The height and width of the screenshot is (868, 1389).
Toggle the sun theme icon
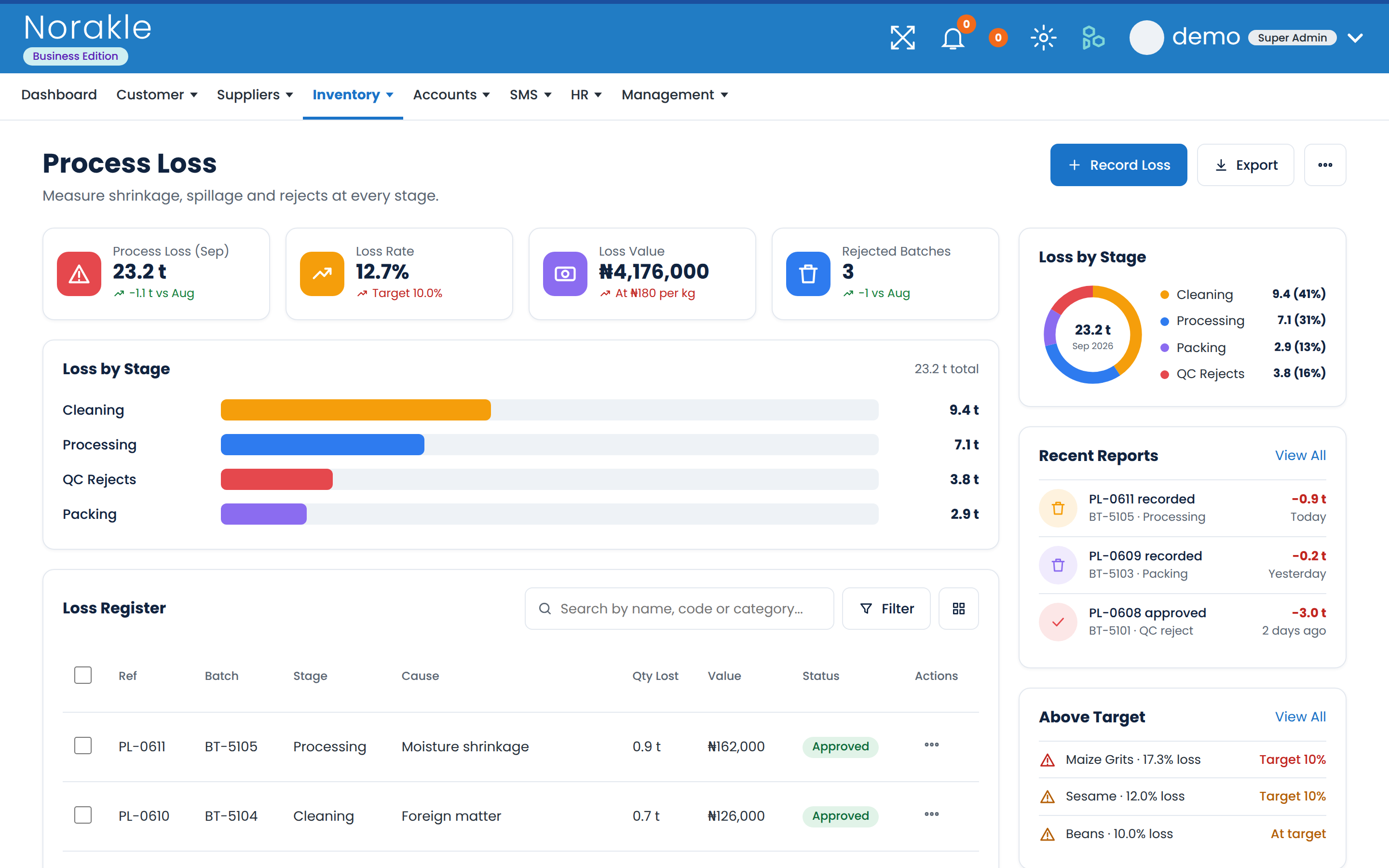[x=1044, y=38]
